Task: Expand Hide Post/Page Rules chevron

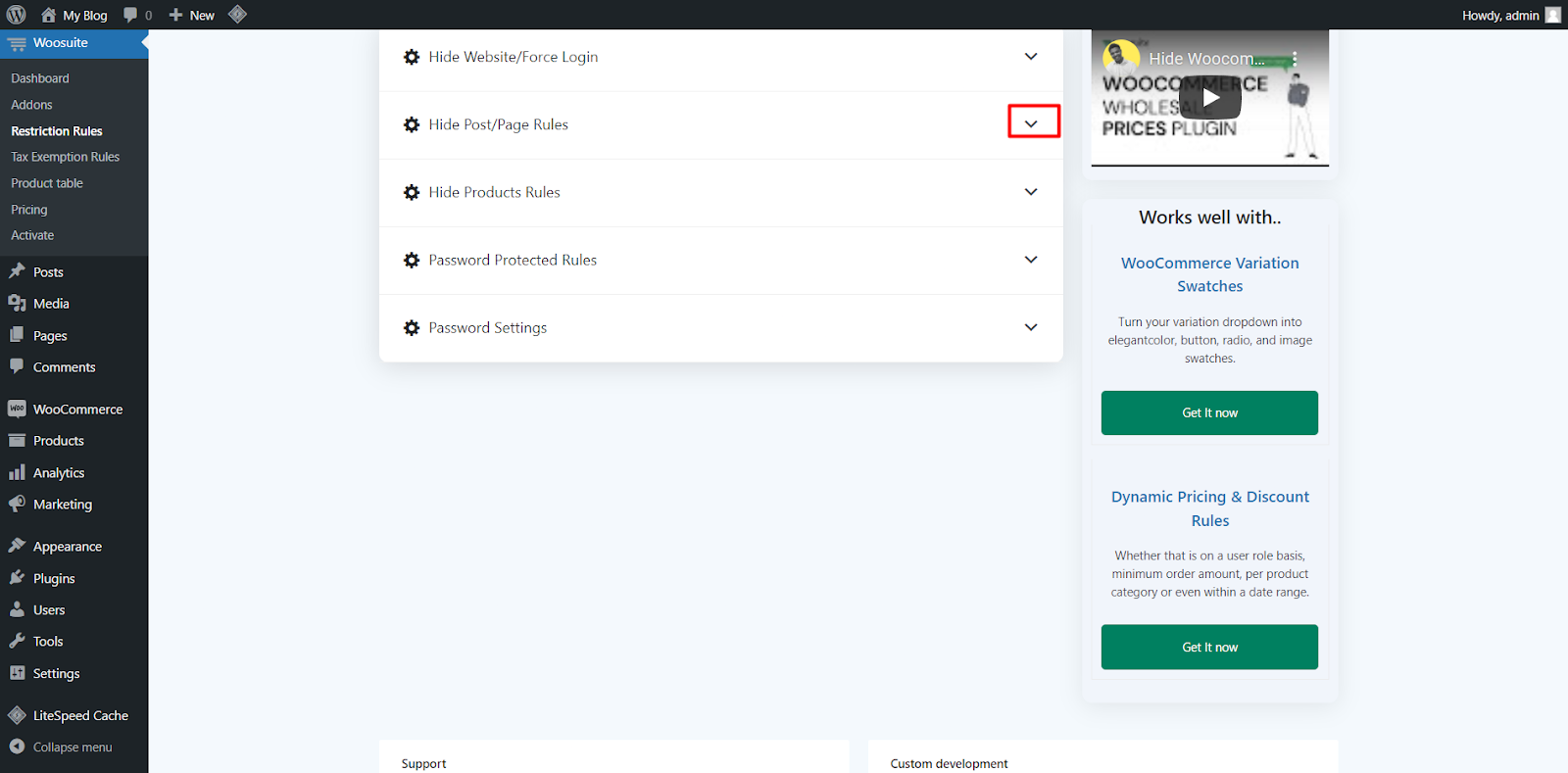Action: click(x=1031, y=124)
